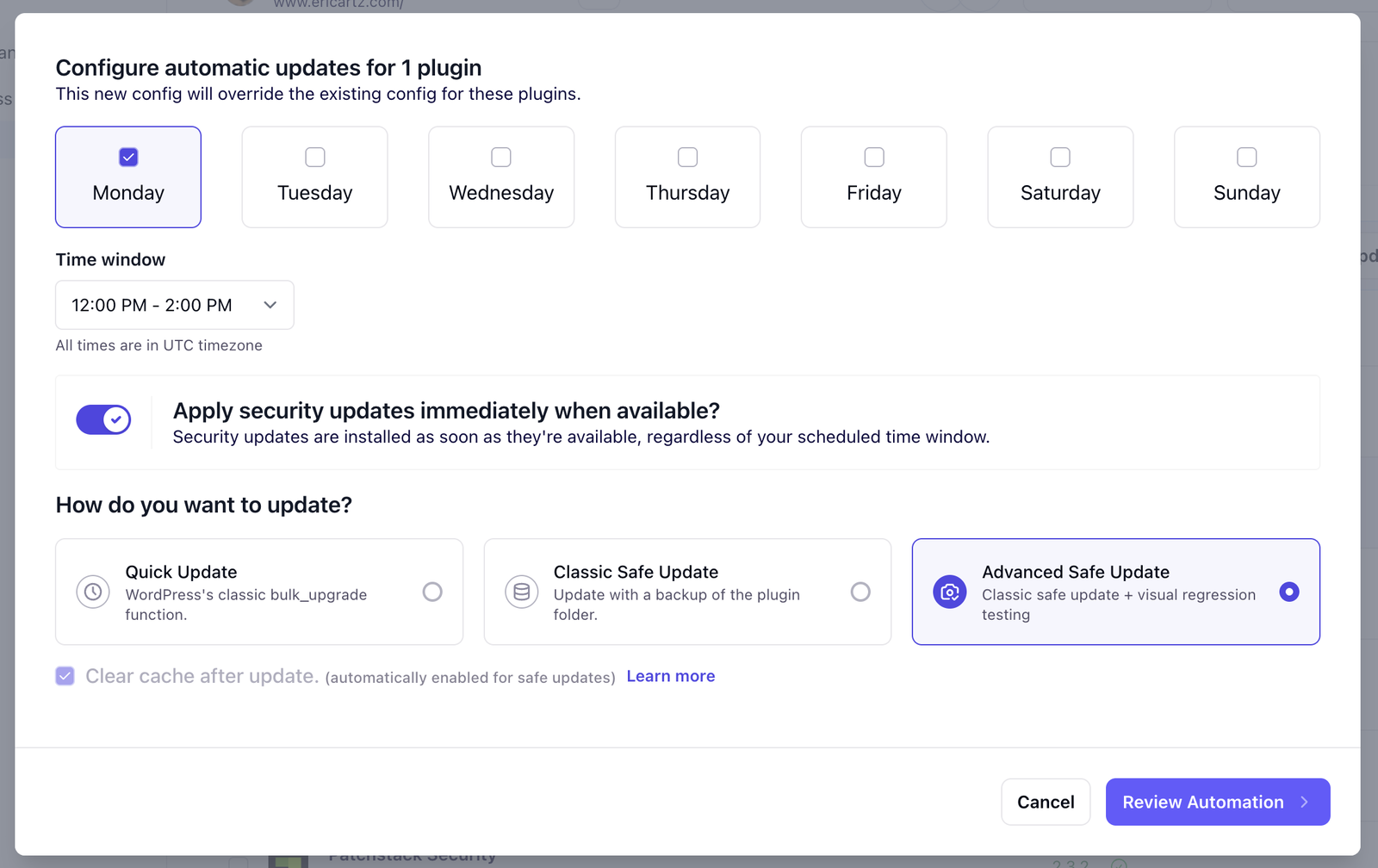The width and height of the screenshot is (1378, 868).
Task: Select the Classic Safe Update radio button
Action: tap(860, 592)
